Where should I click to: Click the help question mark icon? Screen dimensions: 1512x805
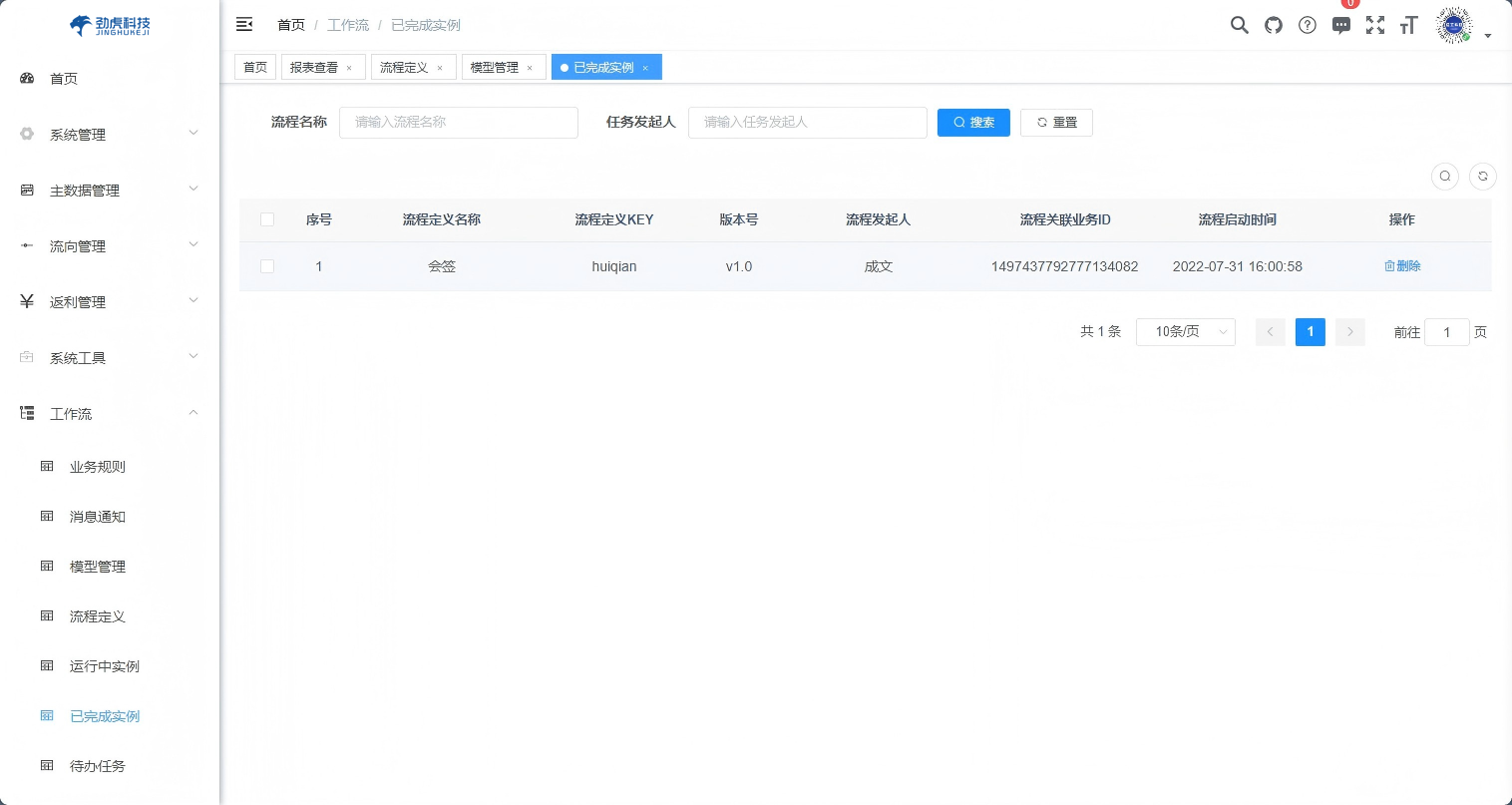click(x=1308, y=25)
